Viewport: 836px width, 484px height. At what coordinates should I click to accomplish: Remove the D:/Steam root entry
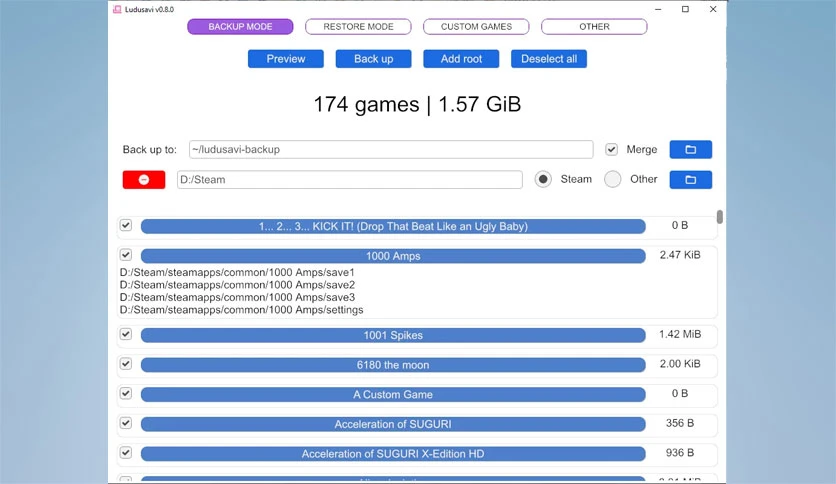(144, 180)
